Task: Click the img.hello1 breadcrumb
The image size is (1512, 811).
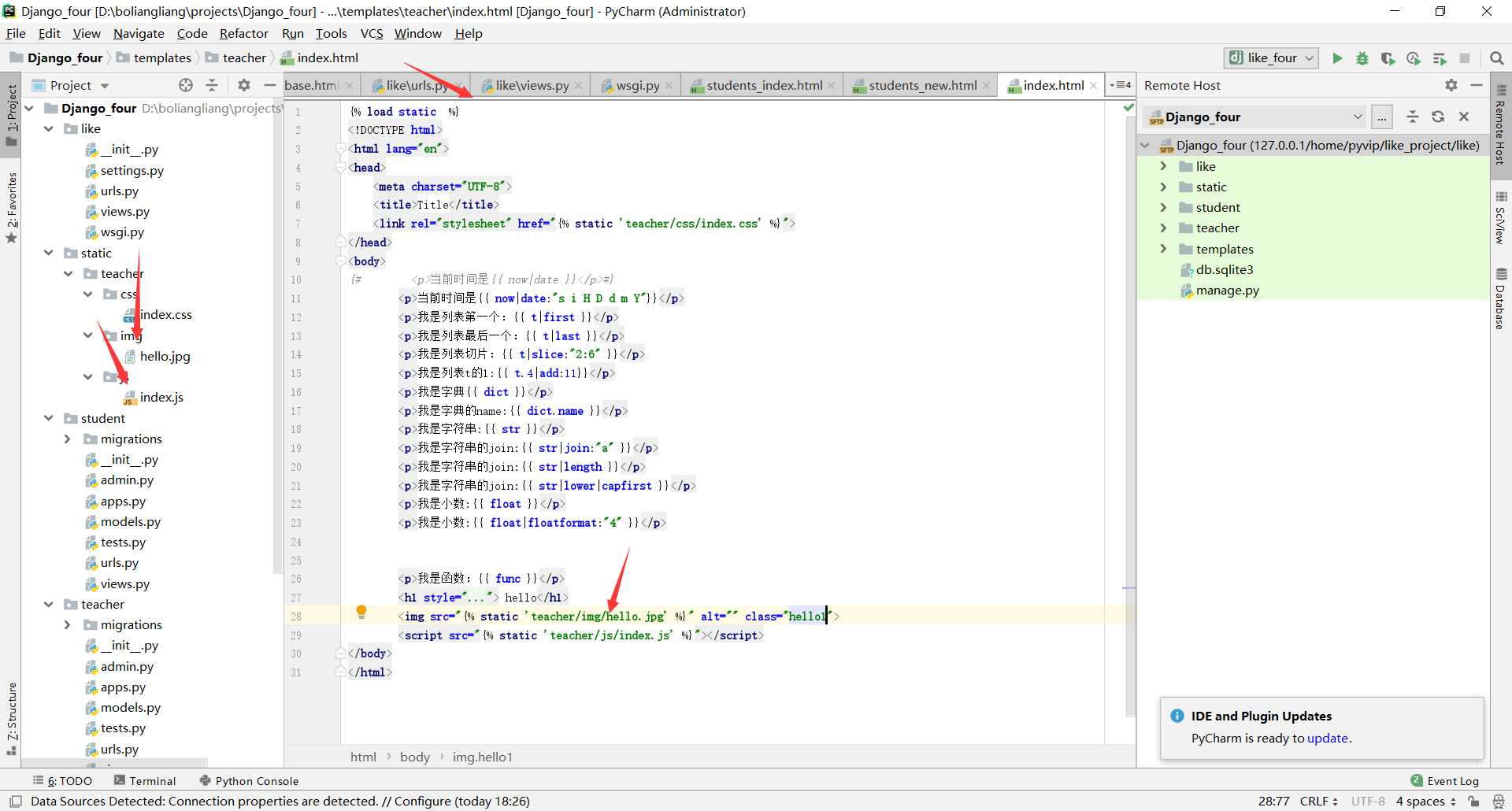Action: click(x=482, y=757)
